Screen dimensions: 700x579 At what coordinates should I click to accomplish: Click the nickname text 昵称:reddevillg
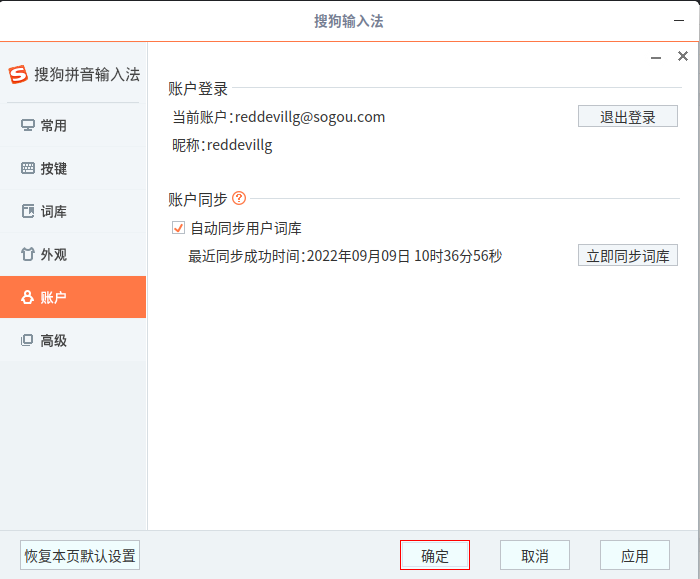[x=222, y=145]
